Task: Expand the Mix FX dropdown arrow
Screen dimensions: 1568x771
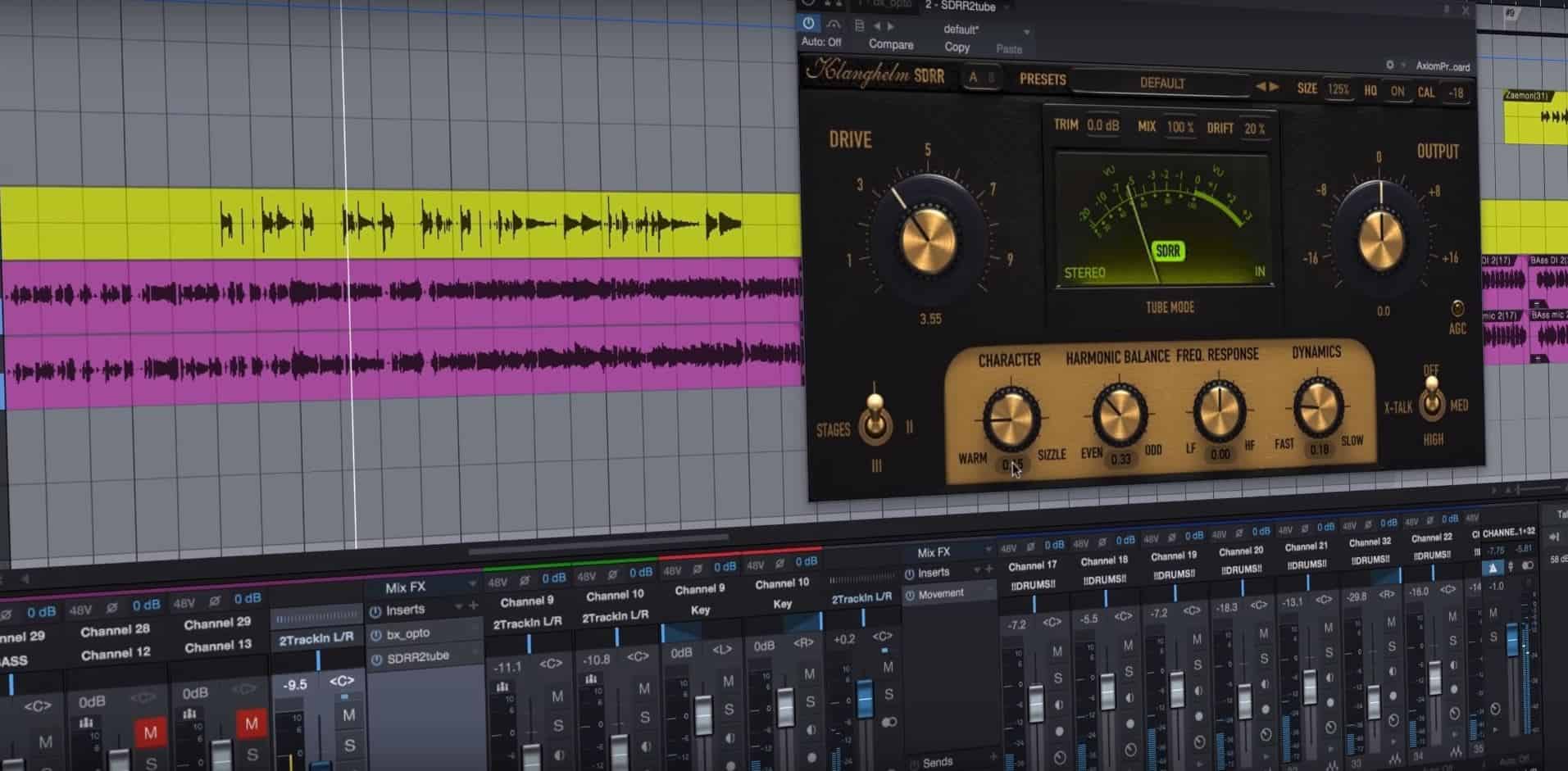Action: (471, 583)
